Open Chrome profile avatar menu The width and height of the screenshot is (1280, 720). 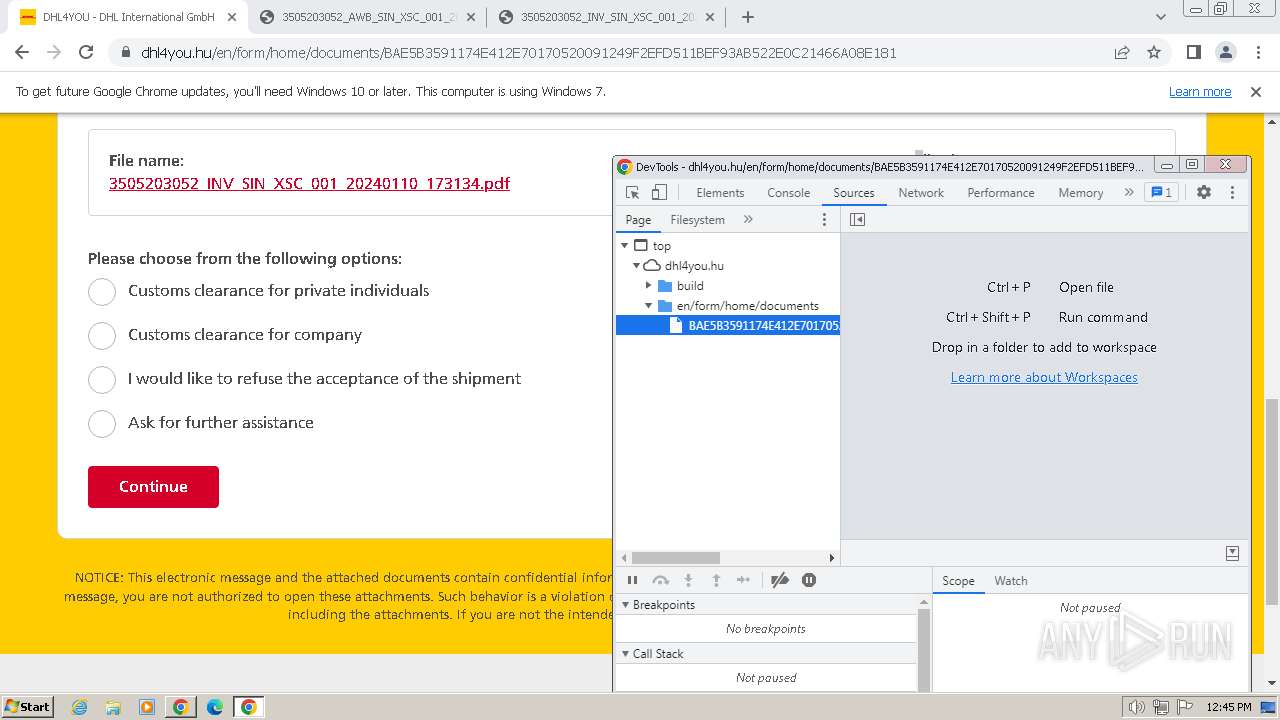(x=1225, y=52)
